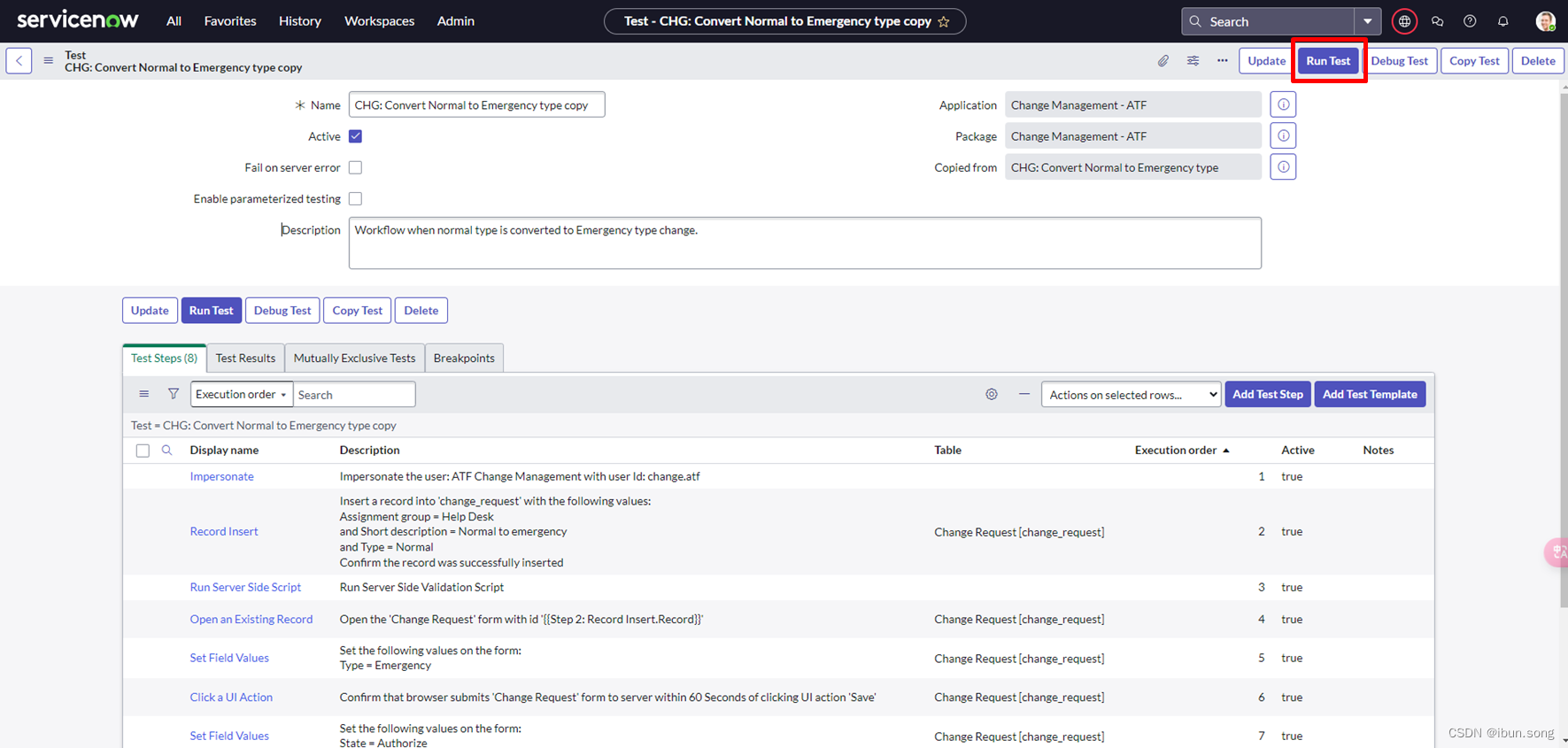Click Debug Test in the header
Image resolution: width=1568 pixels, height=748 pixels.
(1399, 61)
